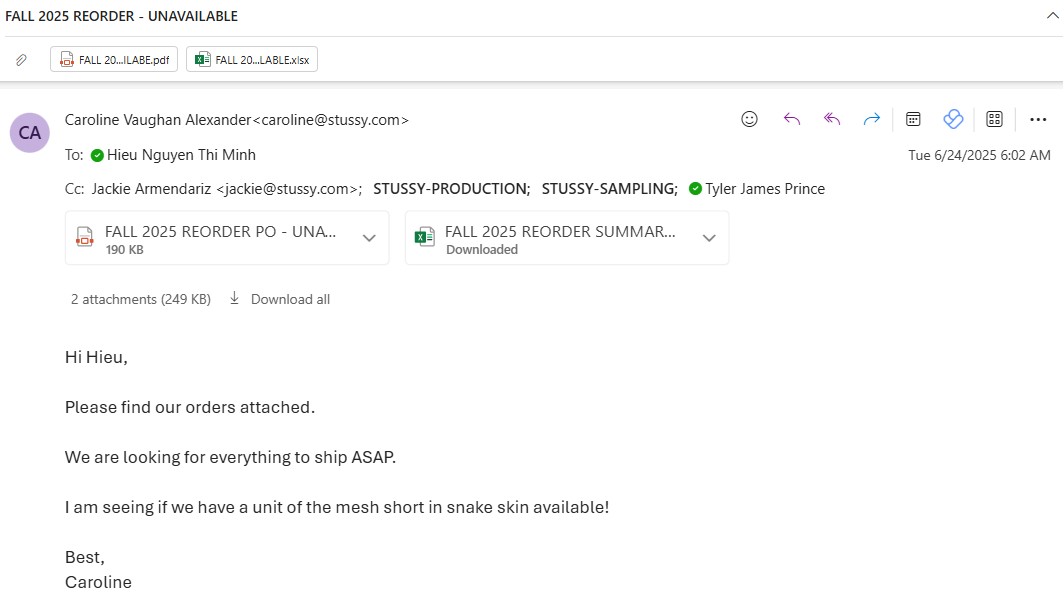Open the PDF attachment chip in header
1063x593 pixels.
click(114, 60)
